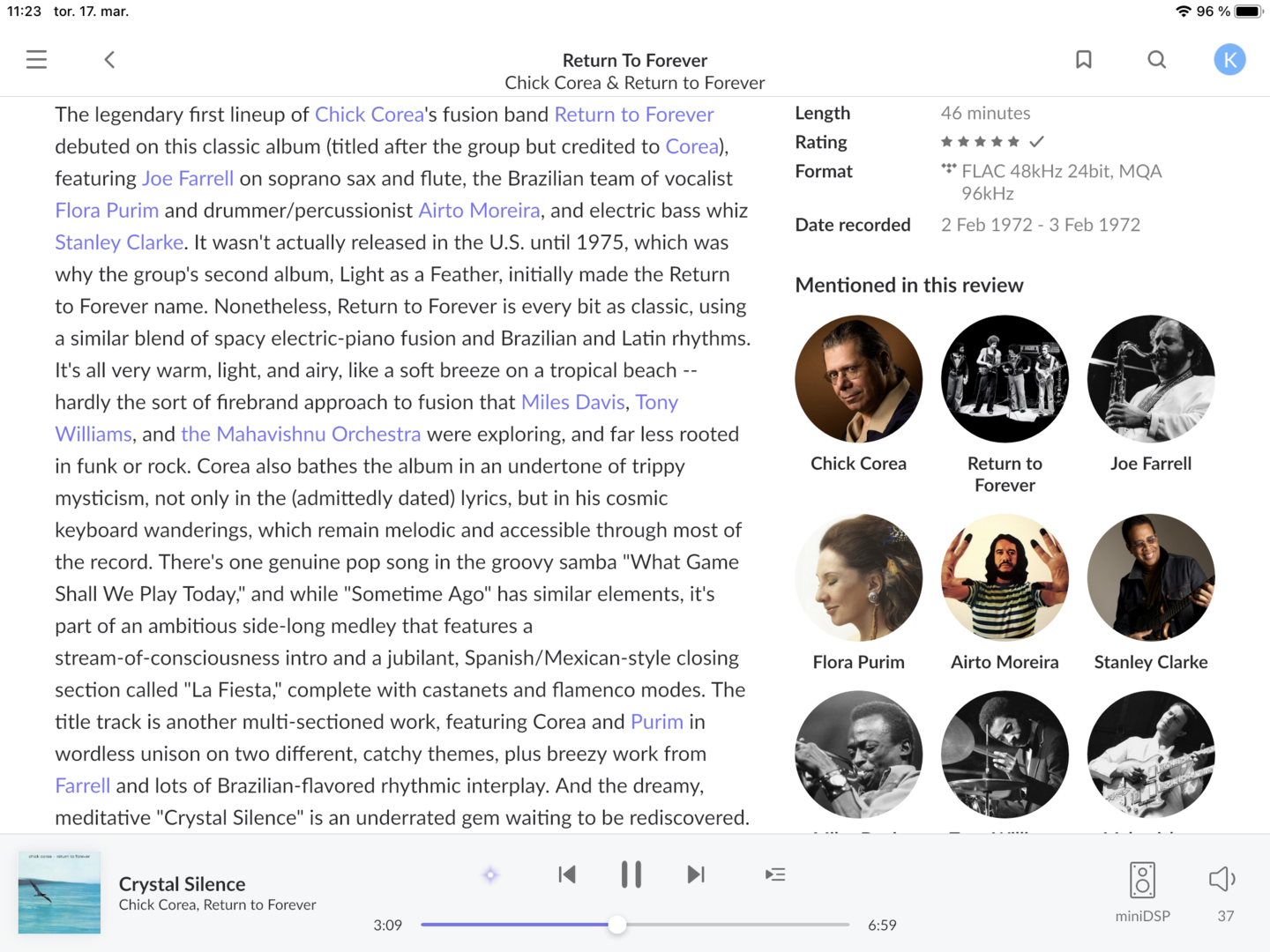Open the Stanley Clarke text link
Image resolution: width=1270 pixels, height=952 pixels.
[x=119, y=242]
